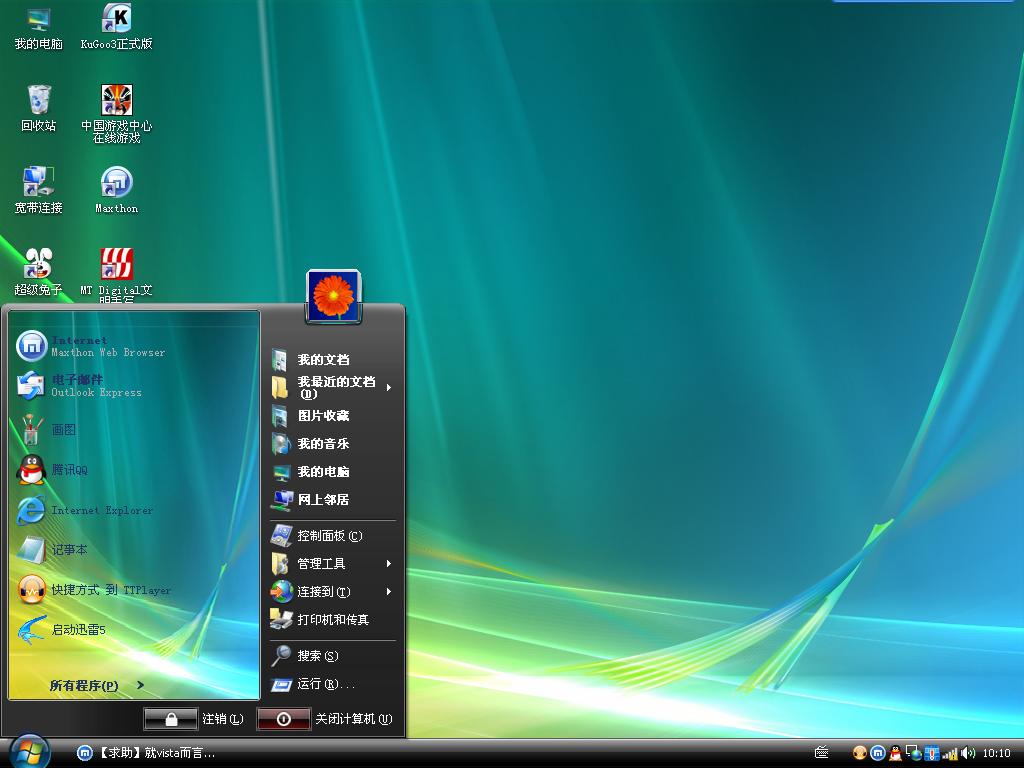Open 打印机和传真 entry
The image size is (1024, 768).
click(x=332, y=620)
